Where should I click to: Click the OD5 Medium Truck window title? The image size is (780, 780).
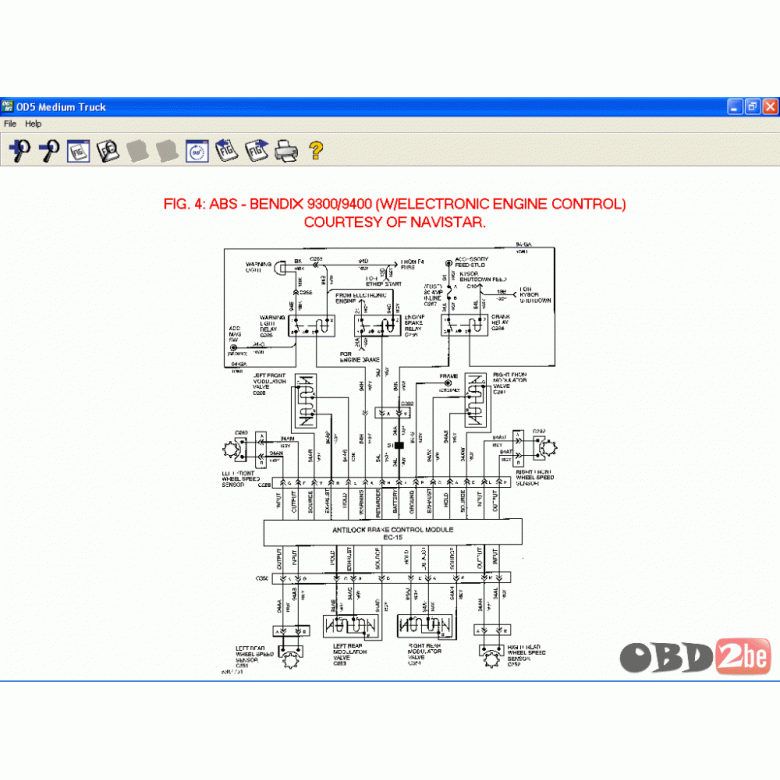tap(61, 107)
